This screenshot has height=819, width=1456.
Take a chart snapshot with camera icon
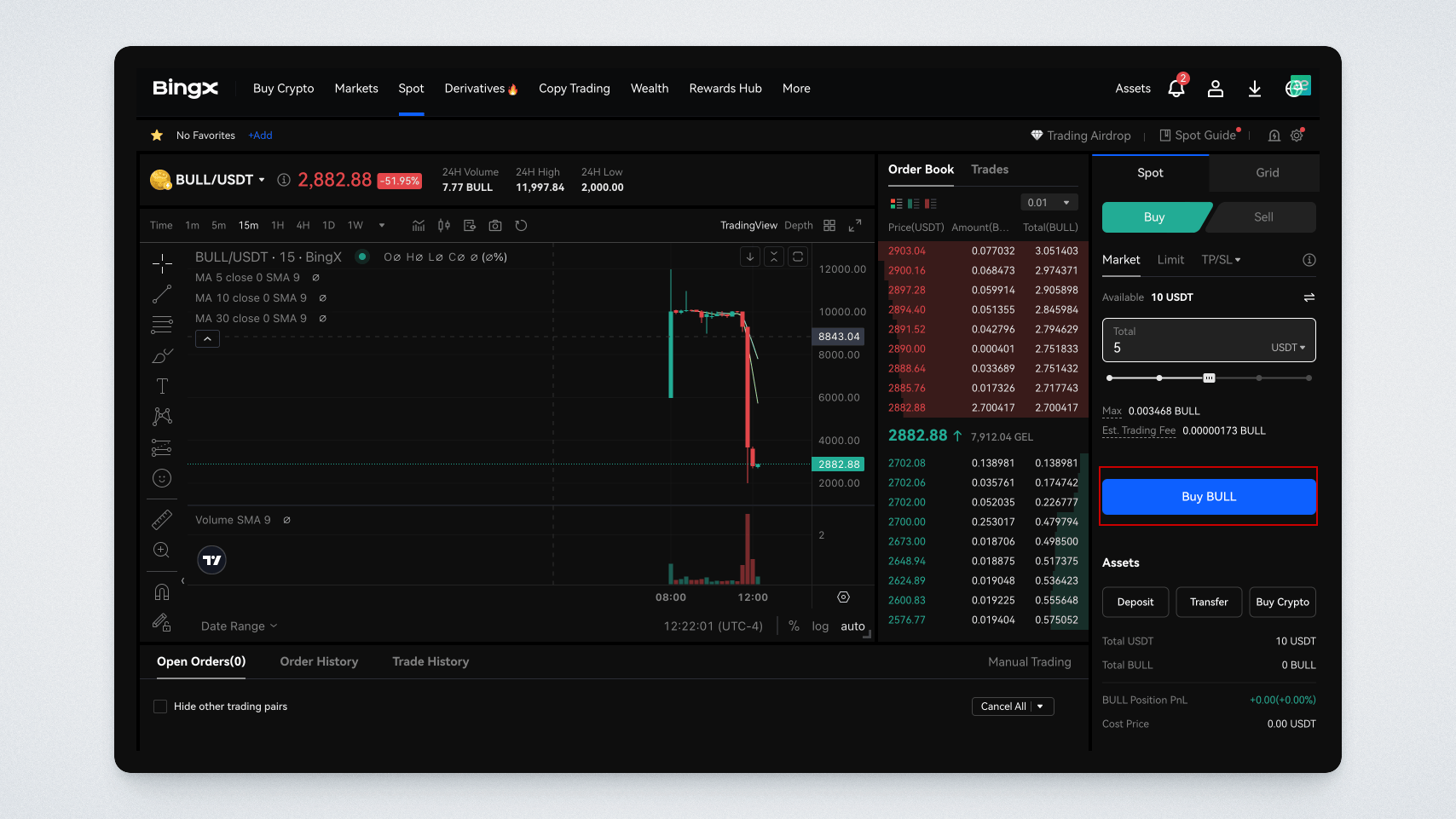(495, 226)
